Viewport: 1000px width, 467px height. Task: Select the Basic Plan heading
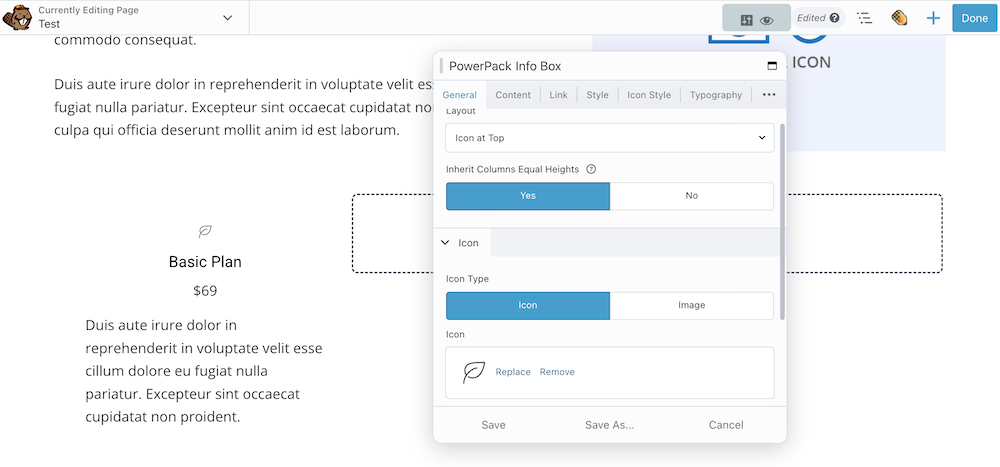pyautogui.click(x=205, y=262)
